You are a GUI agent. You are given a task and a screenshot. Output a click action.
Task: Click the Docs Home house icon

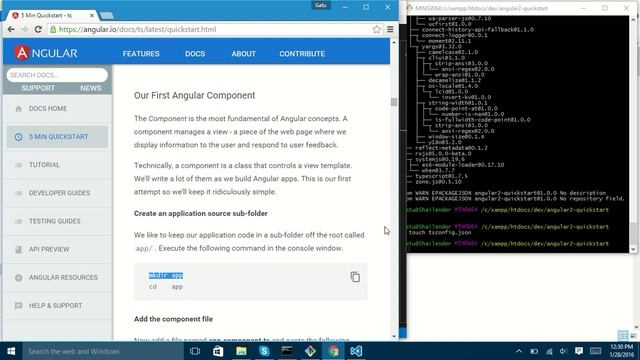click(18, 109)
